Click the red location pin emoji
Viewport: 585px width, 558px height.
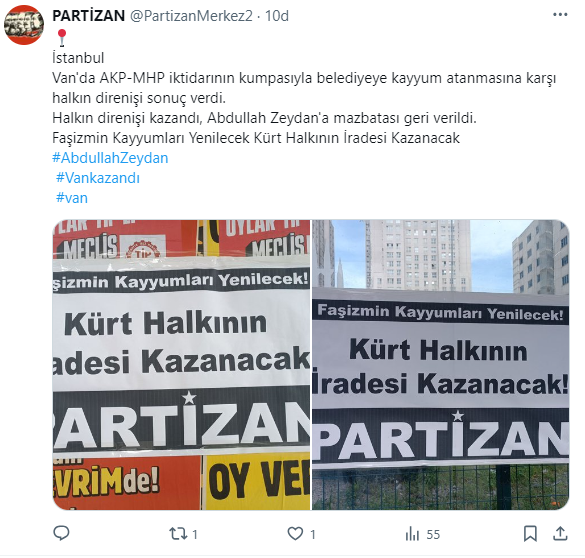[x=62, y=38]
